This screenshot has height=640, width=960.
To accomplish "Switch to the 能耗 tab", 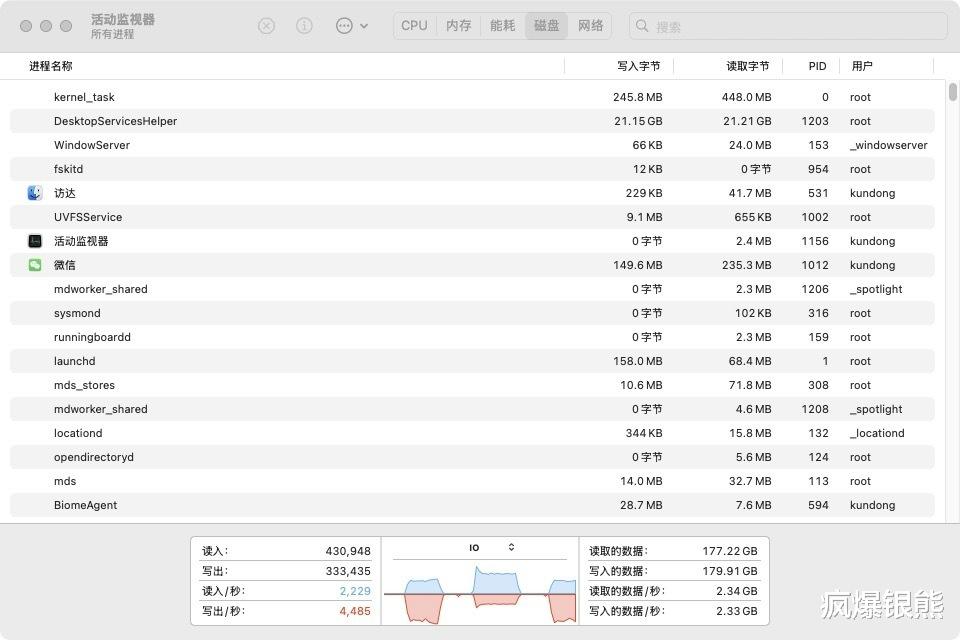I will click(x=503, y=26).
